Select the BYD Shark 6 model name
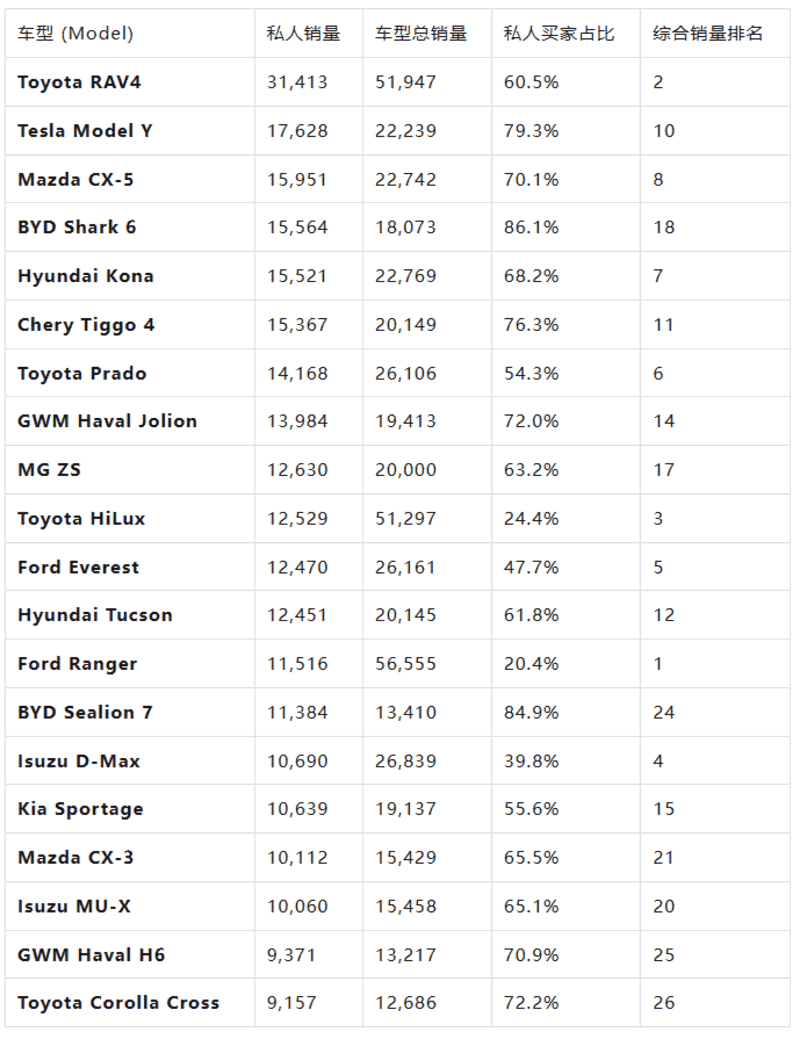800x1039 pixels. coord(77,227)
